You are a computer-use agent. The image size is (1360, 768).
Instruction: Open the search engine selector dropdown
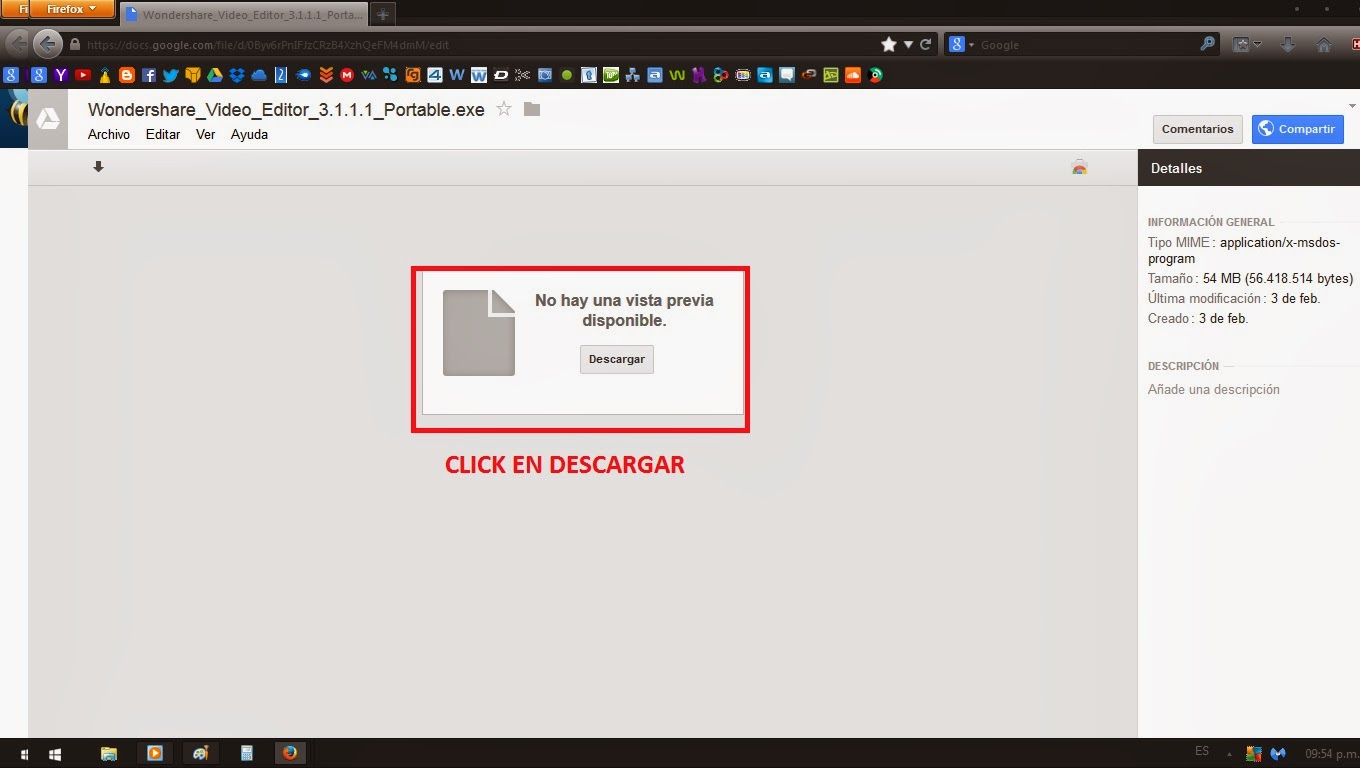point(962,44)
